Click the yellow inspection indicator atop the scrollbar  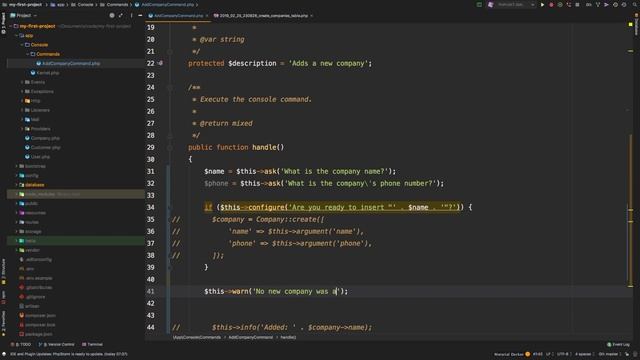631,25
